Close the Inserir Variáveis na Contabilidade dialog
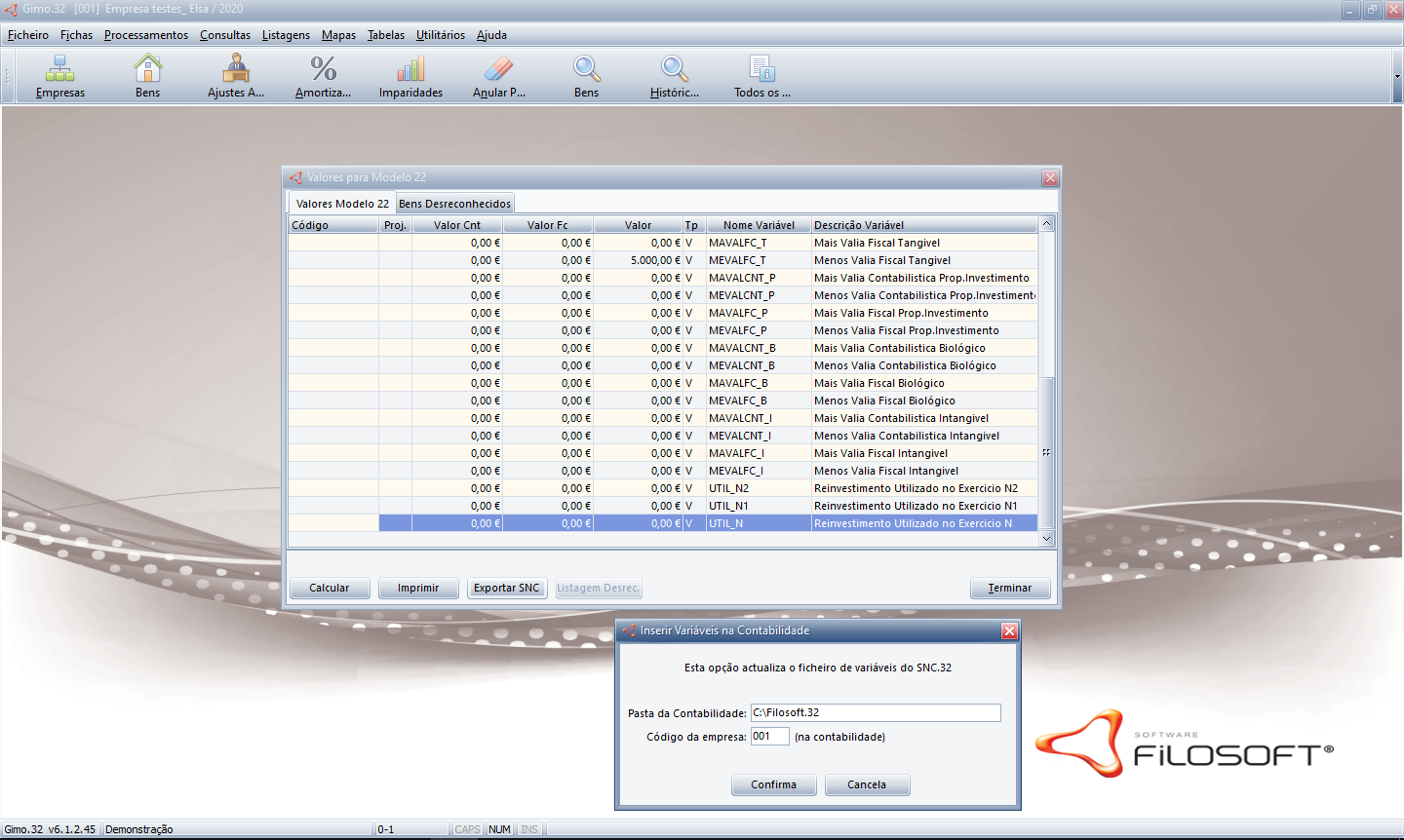1404x840 pixels. 1009,631
